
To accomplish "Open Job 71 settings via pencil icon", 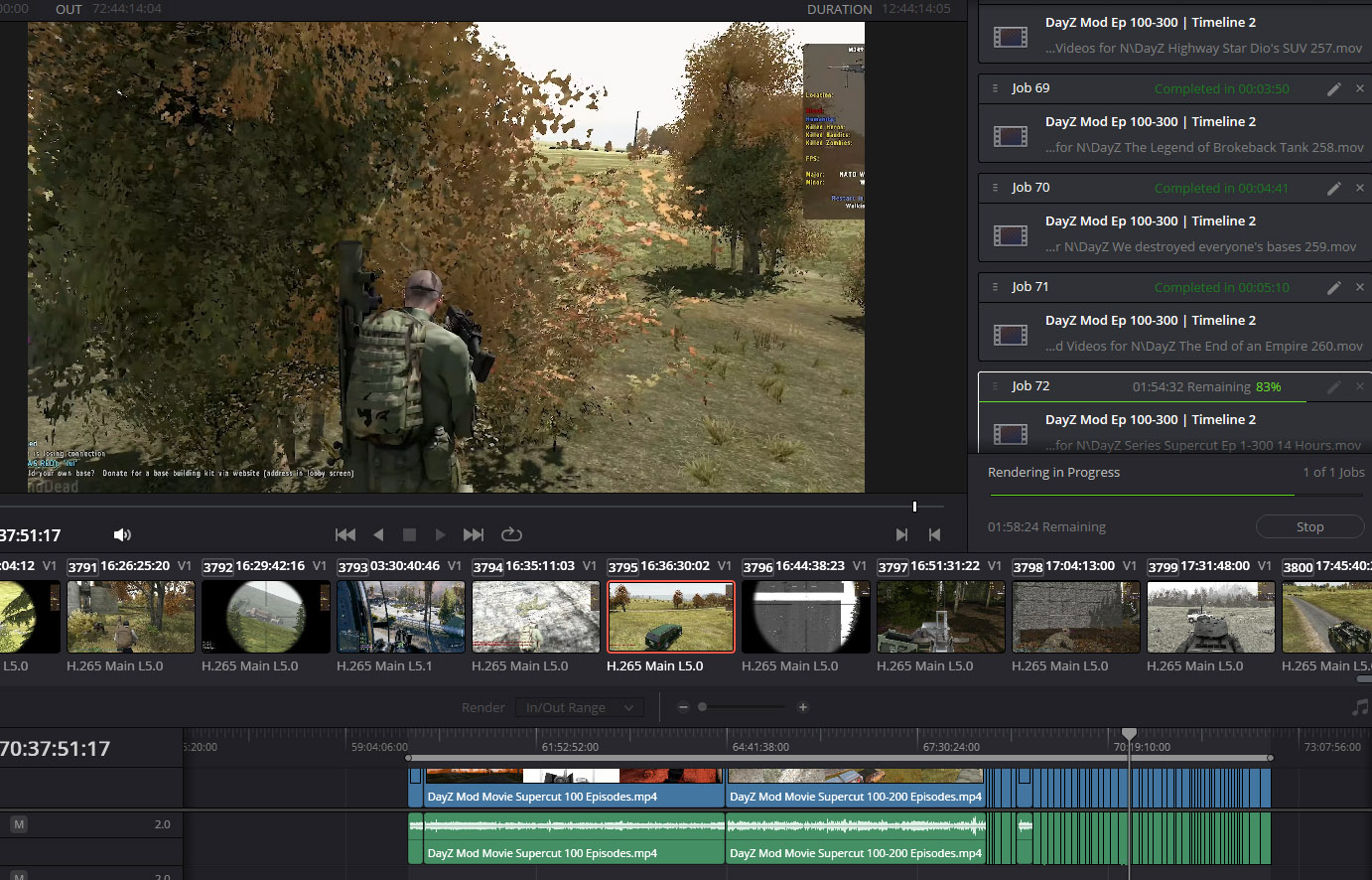I will point(1334,287).
